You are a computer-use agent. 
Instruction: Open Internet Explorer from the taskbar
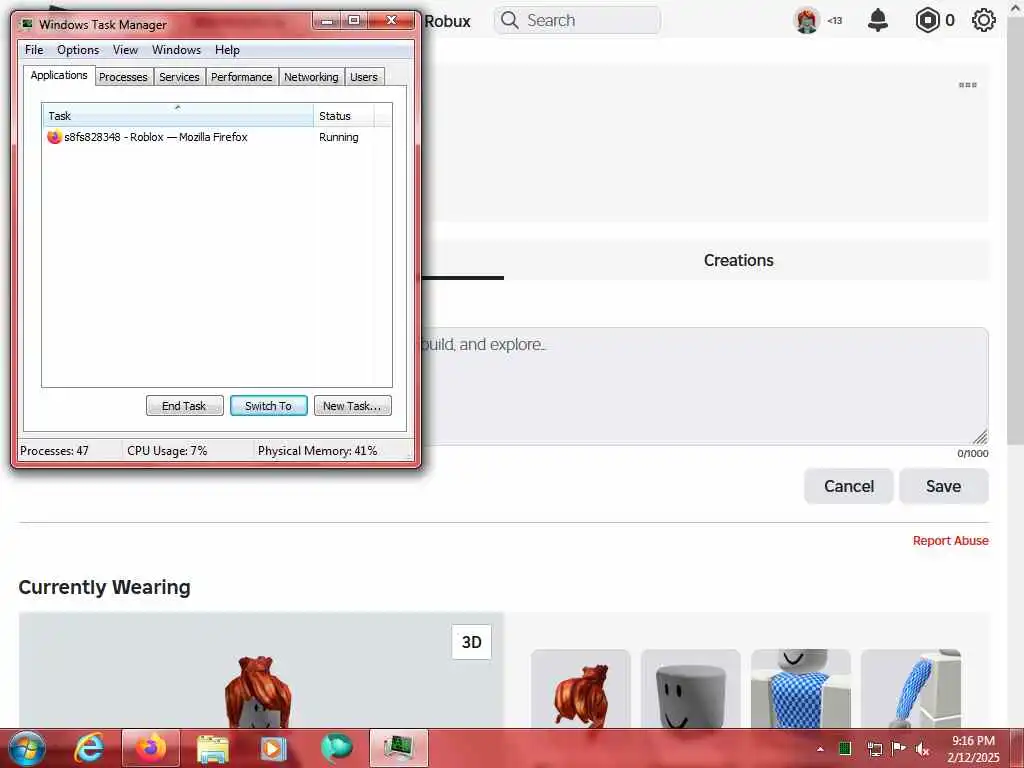pyautogui.click(x=89, y=748)
